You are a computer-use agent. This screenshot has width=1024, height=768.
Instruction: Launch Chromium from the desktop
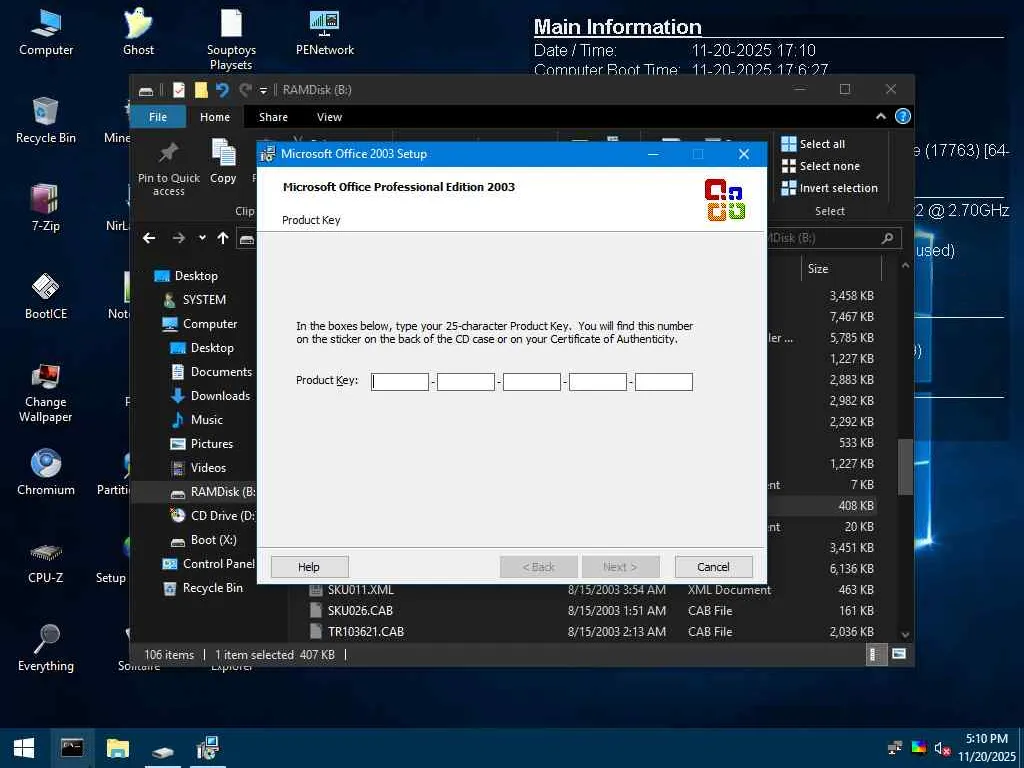coord(46,472)
